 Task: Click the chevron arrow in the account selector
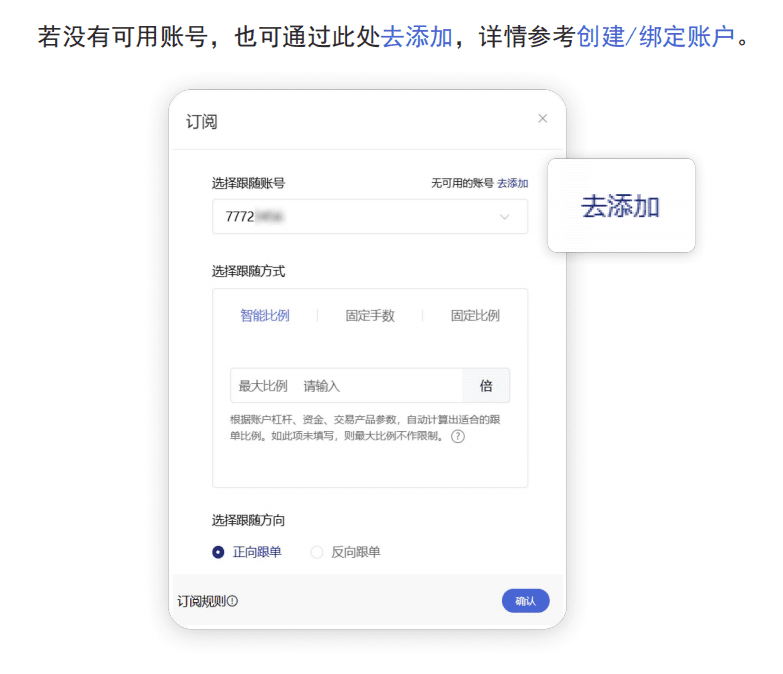(x=504, y=217)
